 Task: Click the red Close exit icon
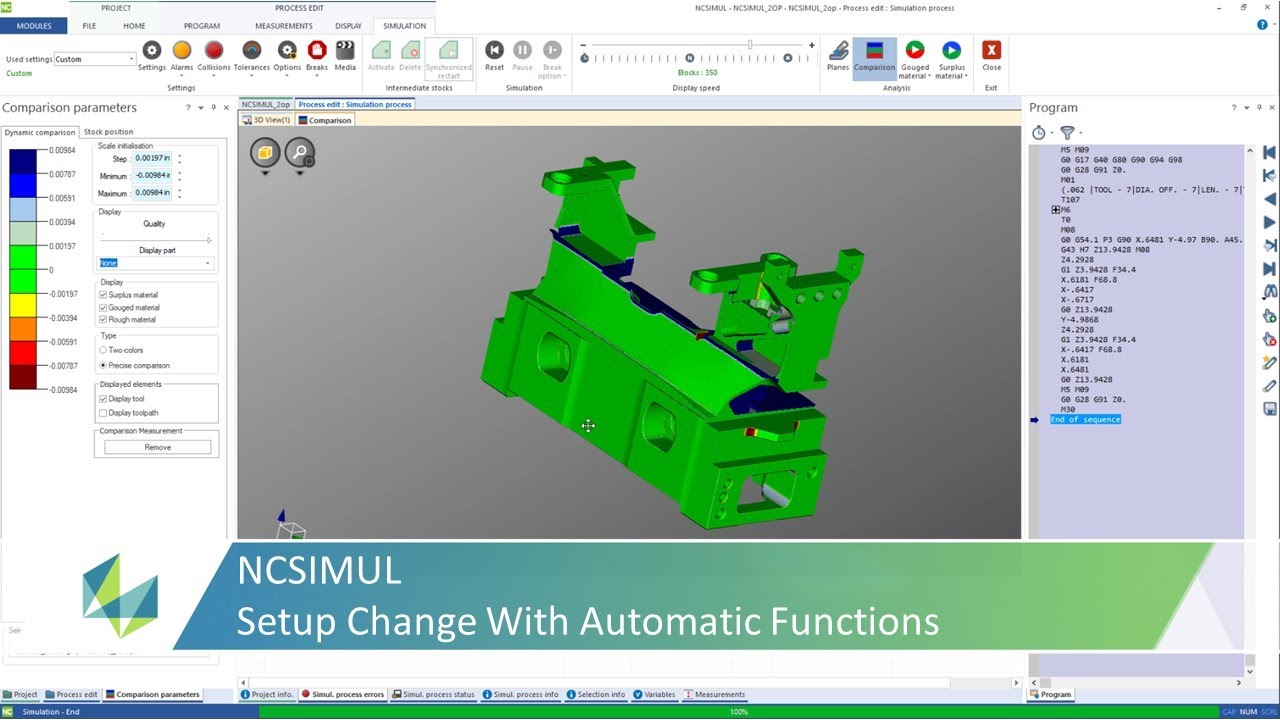point(991,50)
